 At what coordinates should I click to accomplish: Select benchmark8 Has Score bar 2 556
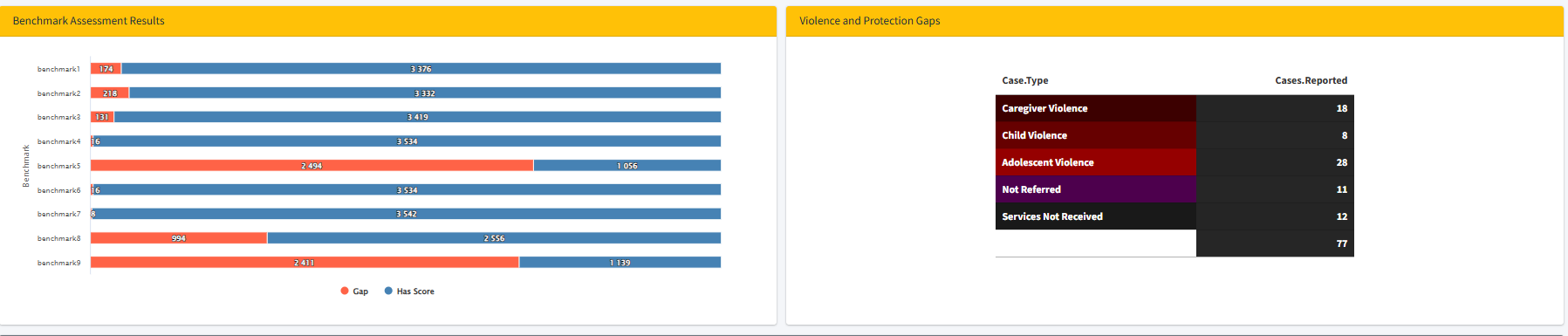click(x=494, y=237)
